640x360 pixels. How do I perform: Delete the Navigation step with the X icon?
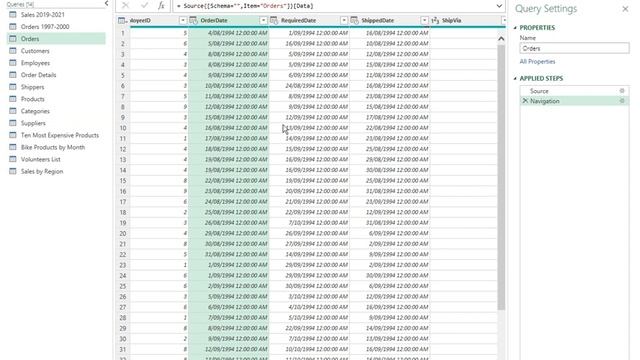point(525,101)
